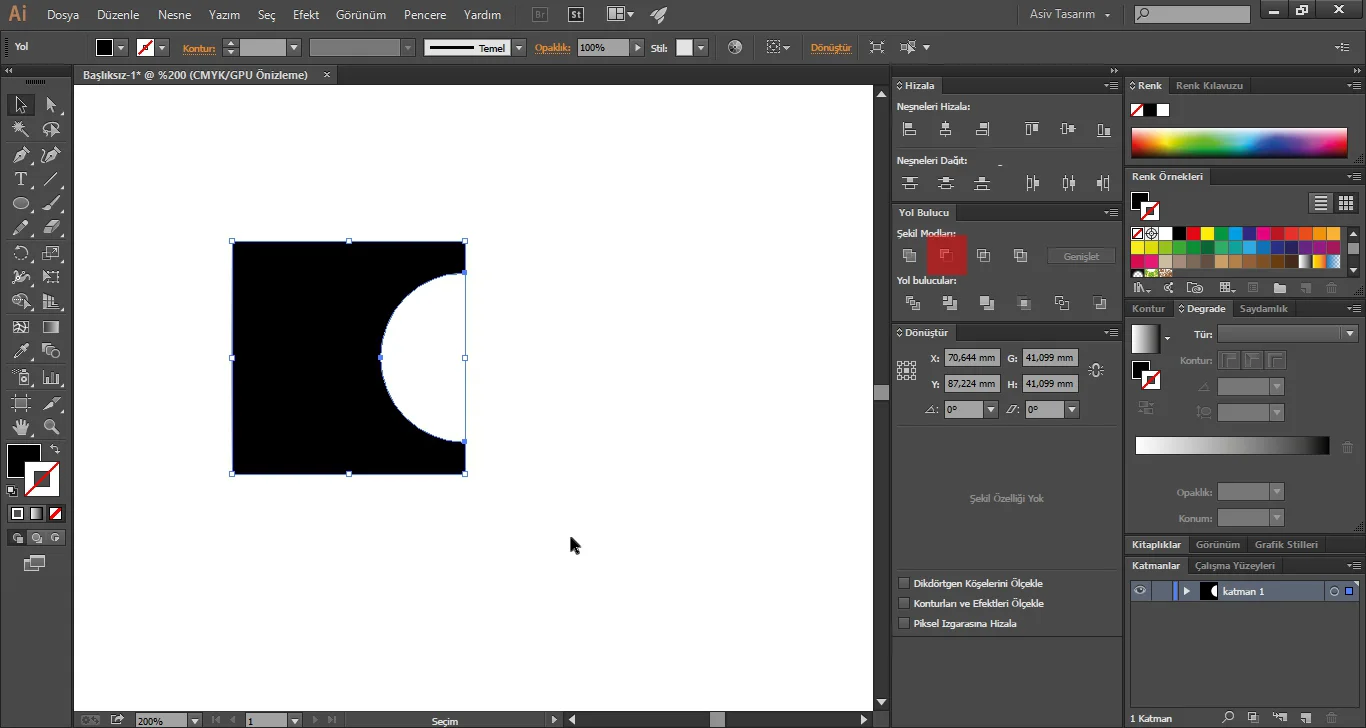Open Çalışma Yüzeyleri tab
The height and width of the screenshot is (728, 1366).
1234,565
